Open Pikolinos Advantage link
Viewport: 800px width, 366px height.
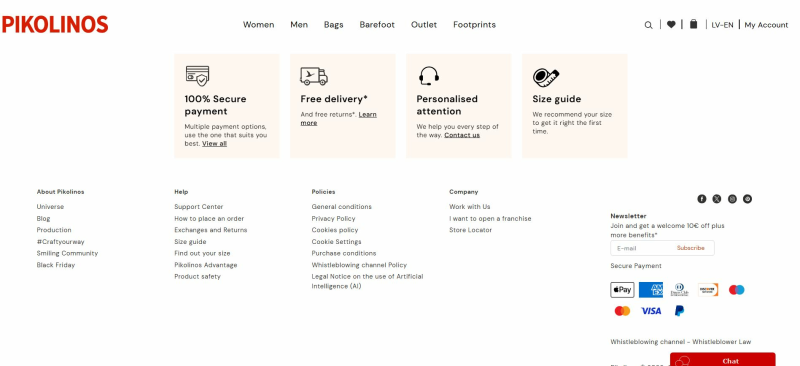tap(206, 265)
